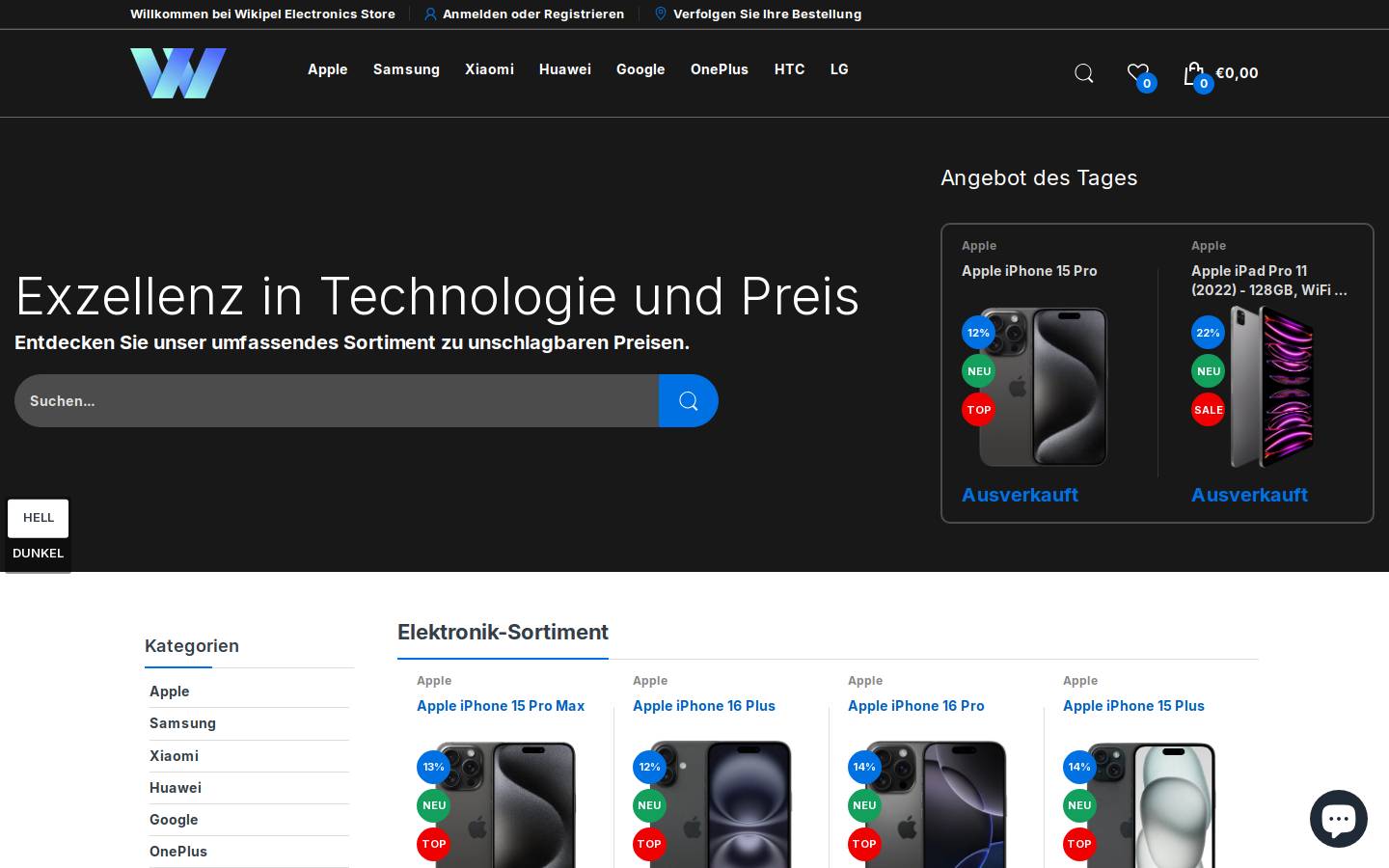Open the wishlist heart icon
The height and width of the screenshot is (868, 1389).
[1137, 72]
